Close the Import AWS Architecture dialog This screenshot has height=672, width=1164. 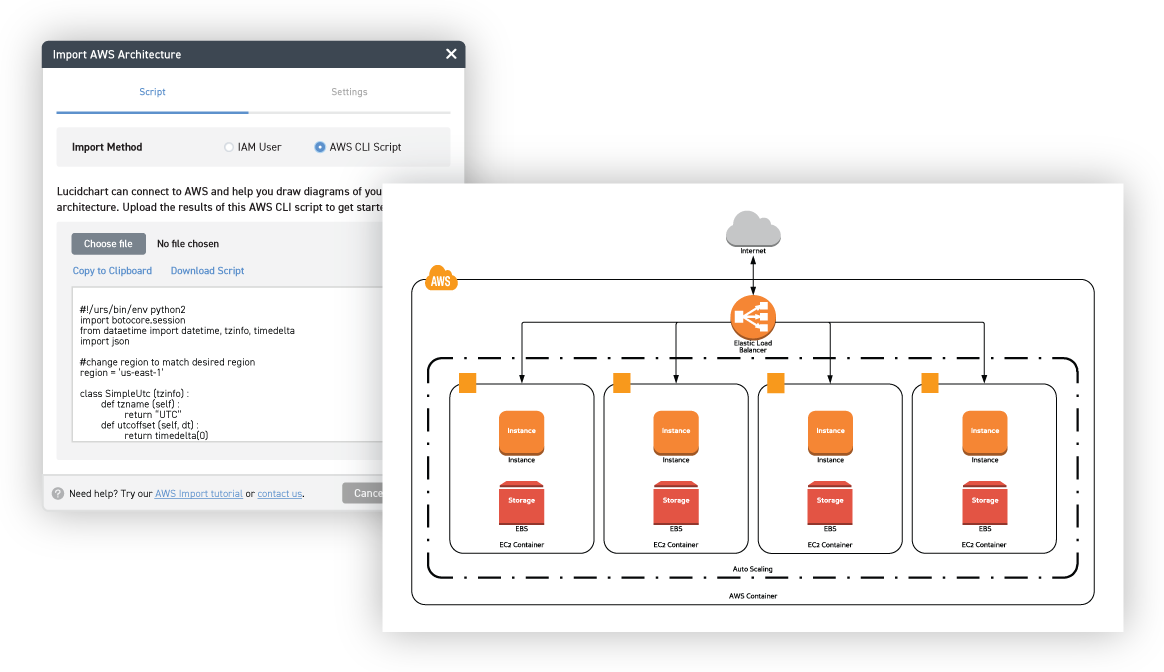click(x=451, y=54)
